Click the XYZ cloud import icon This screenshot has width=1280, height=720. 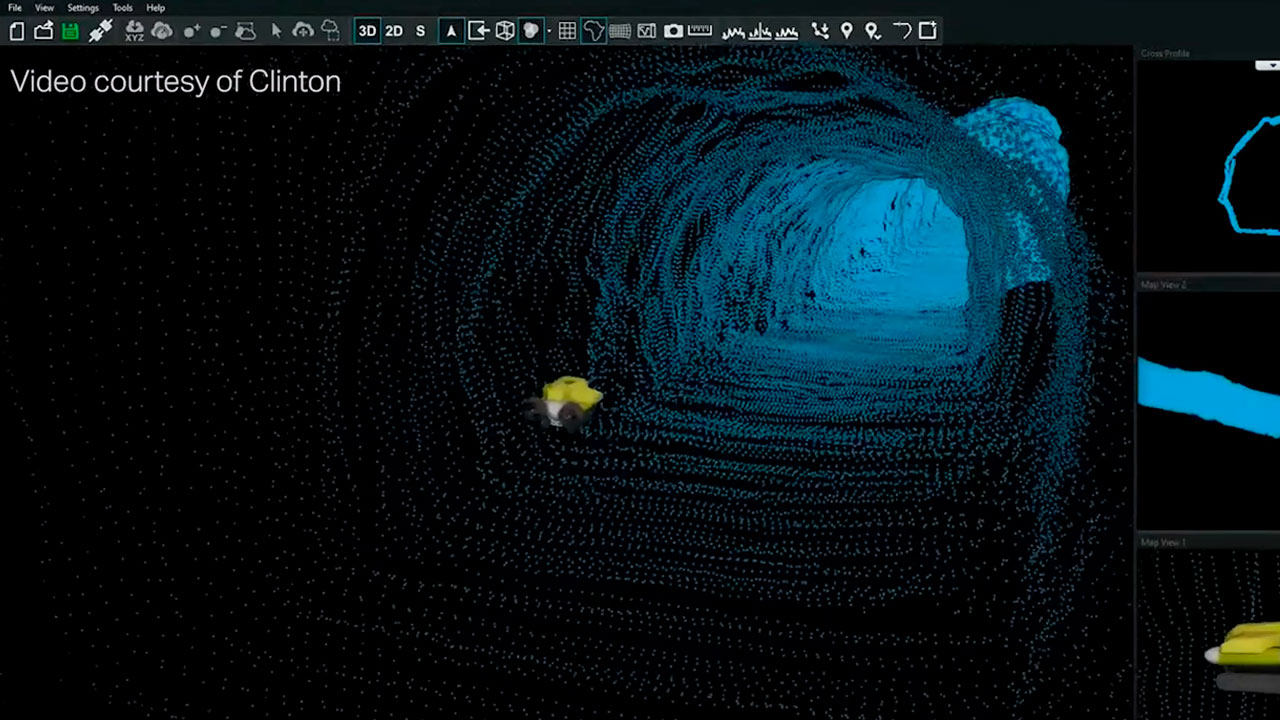pos(135,31)
